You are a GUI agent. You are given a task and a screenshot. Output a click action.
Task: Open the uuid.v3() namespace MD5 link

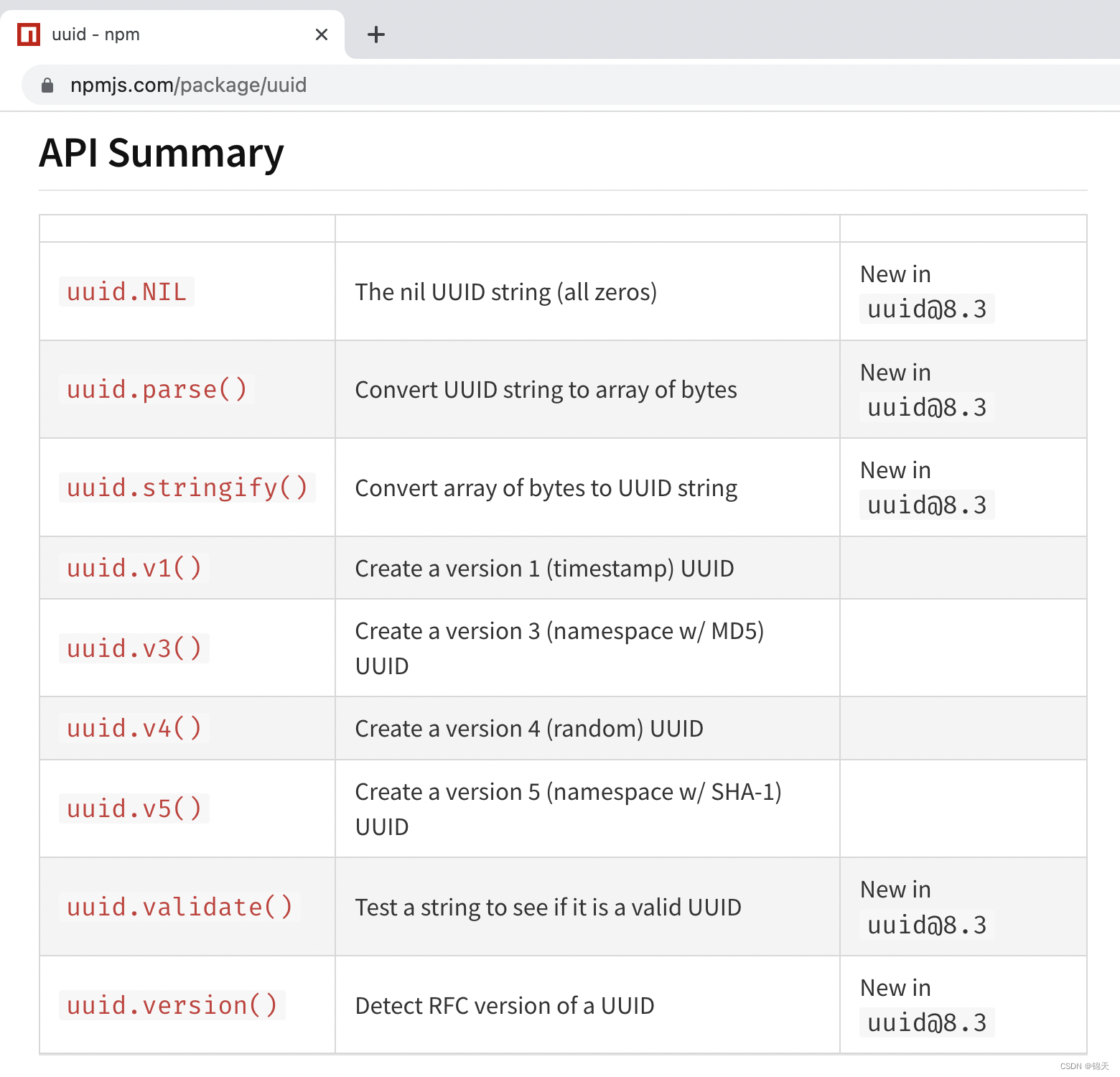click(134, 648)
